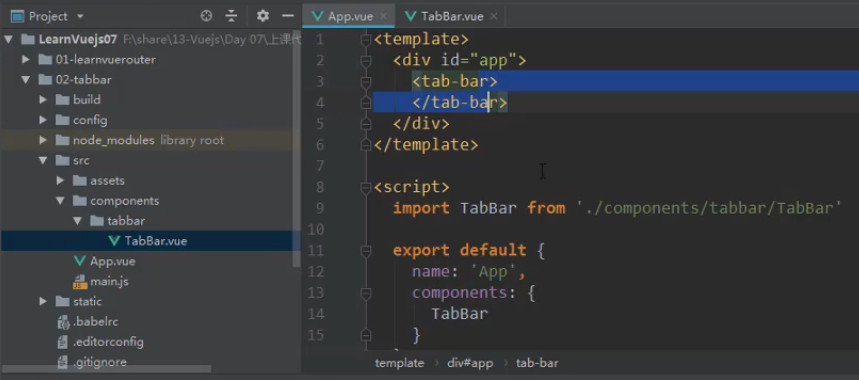The width and height of the screenshot is (859, 380).
Task: Expand the static folder
Action: click(x=43, y=301)
